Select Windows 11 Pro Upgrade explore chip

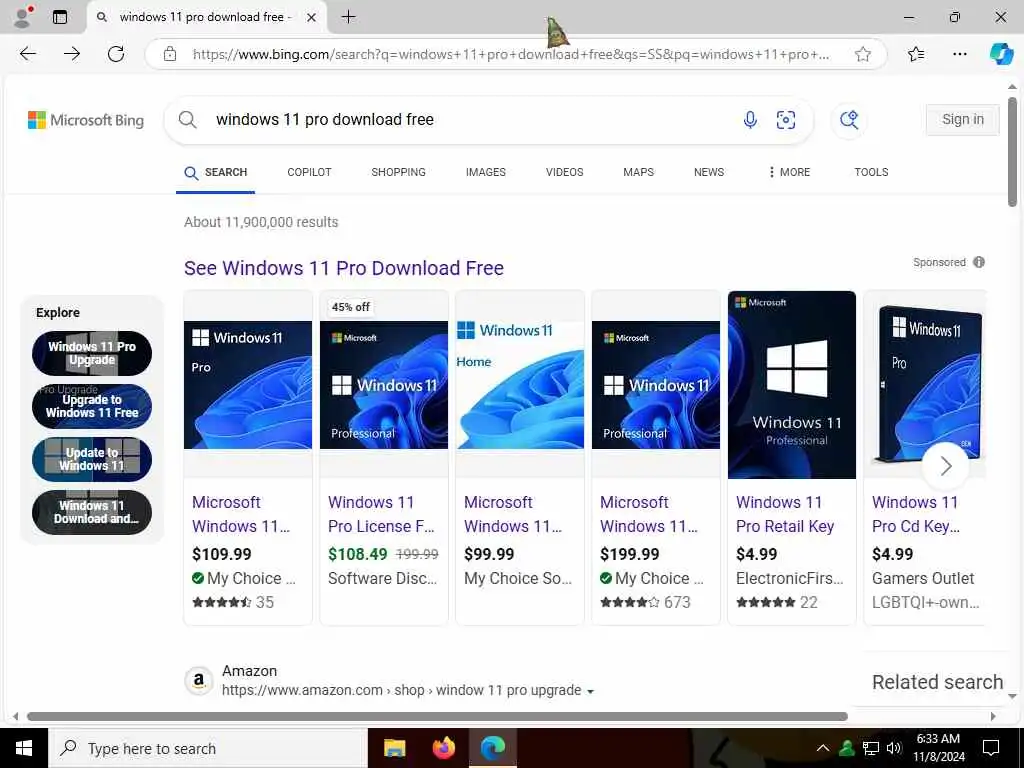coord(92,353)
